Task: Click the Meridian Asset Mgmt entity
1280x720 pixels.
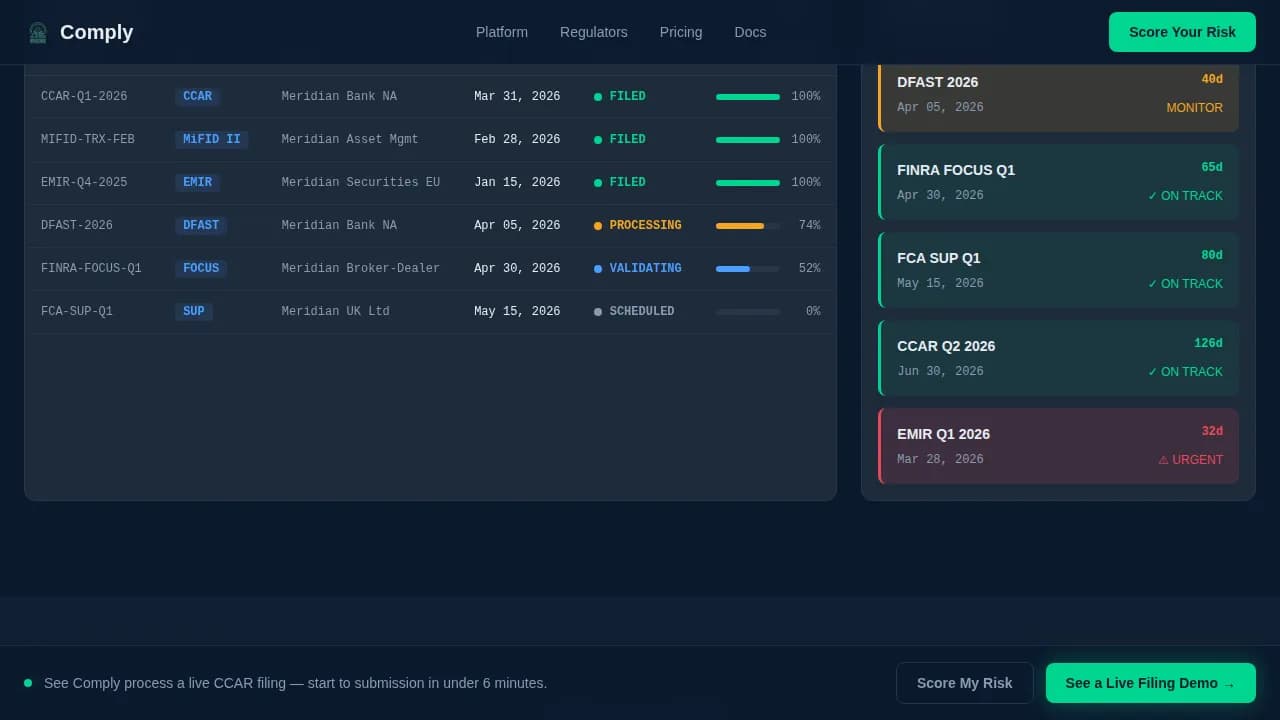Action: click(x=350, y=139)
